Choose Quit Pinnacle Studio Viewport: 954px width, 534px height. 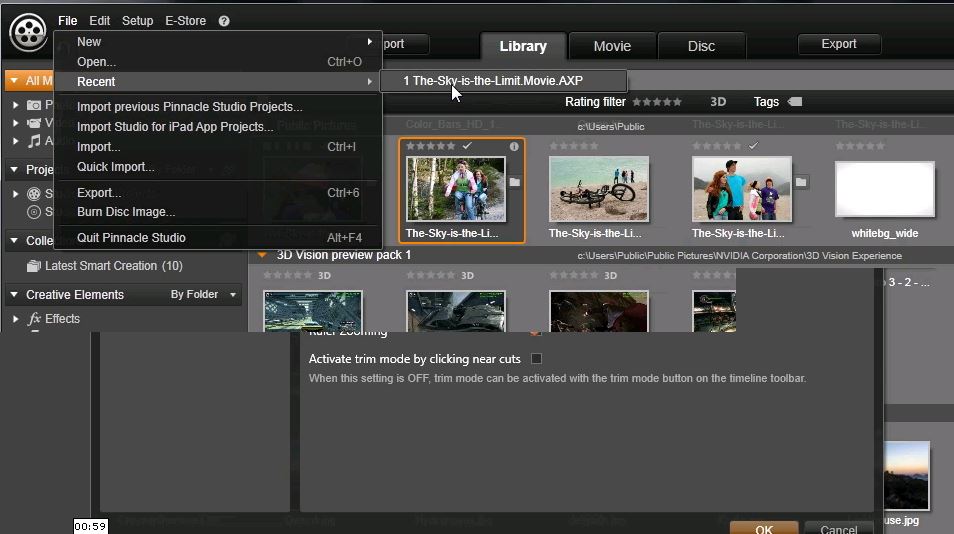click(x=218, y=238)
